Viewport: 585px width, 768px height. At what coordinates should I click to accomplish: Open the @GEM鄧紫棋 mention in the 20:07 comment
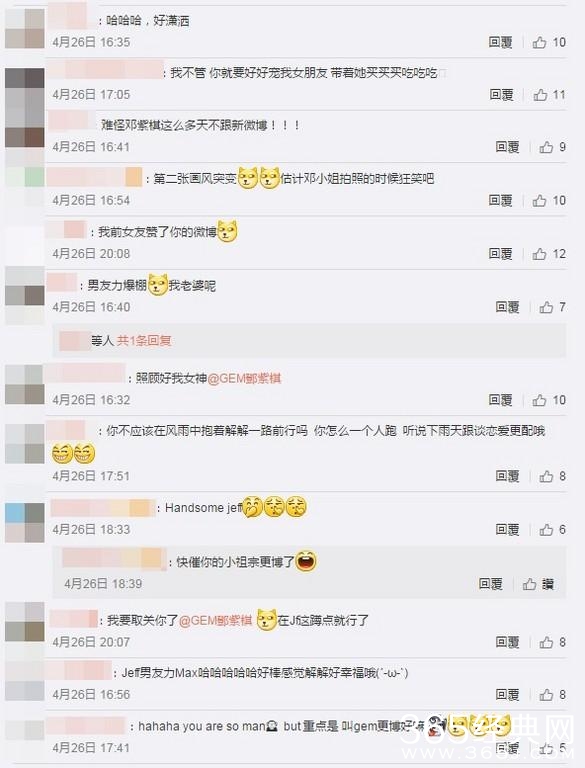click(x=216, y=621)
